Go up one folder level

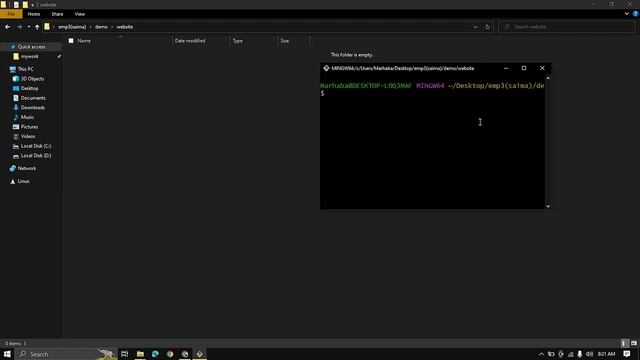click(x=37, y=27)
